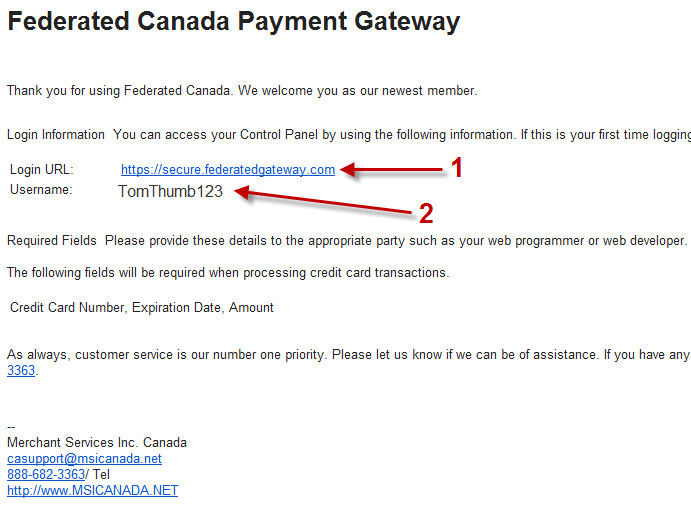Click the TomThumb123 username text
This screenshot has width=691, height=514.
point(171,191)
